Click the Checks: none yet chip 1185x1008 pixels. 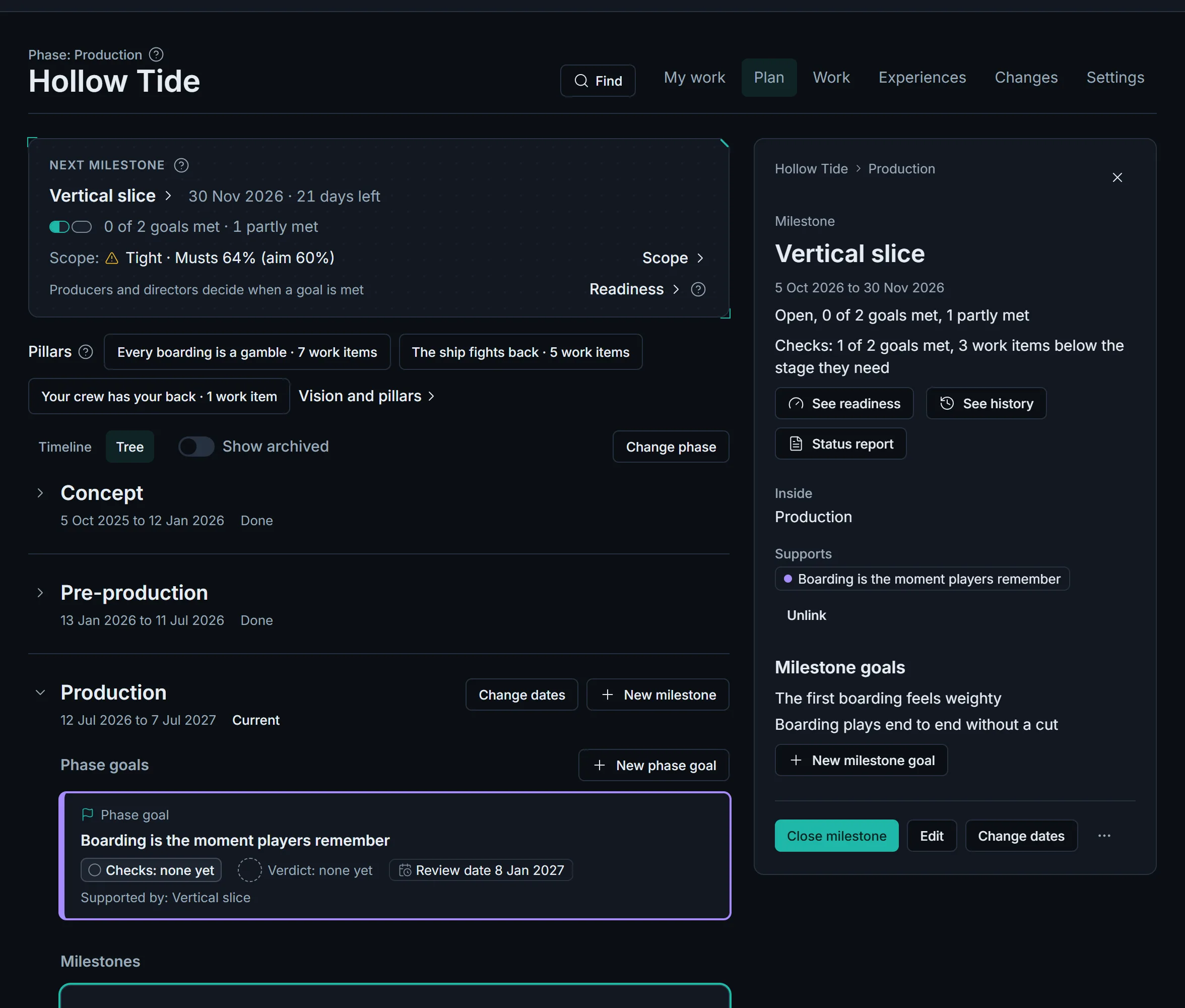[x=151, y=870]
